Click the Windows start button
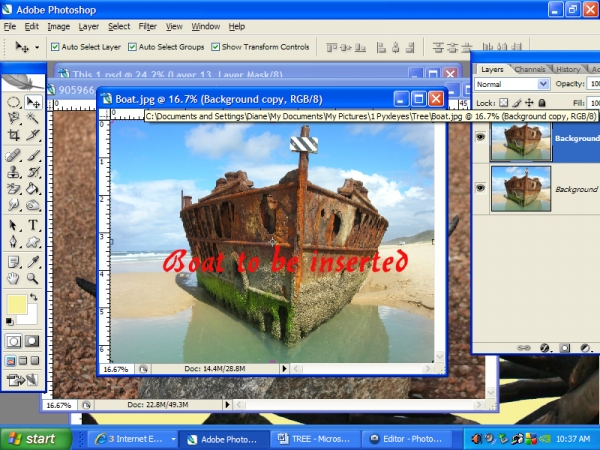 (35, 439)
